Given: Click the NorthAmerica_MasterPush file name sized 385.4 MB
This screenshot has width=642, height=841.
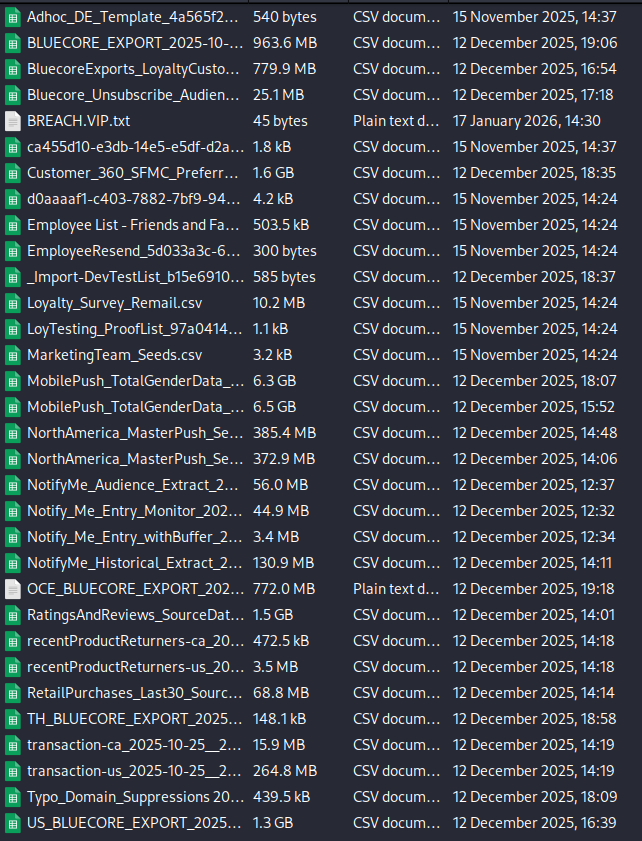Looking at the screenshot, I should (x=135, y=433).
